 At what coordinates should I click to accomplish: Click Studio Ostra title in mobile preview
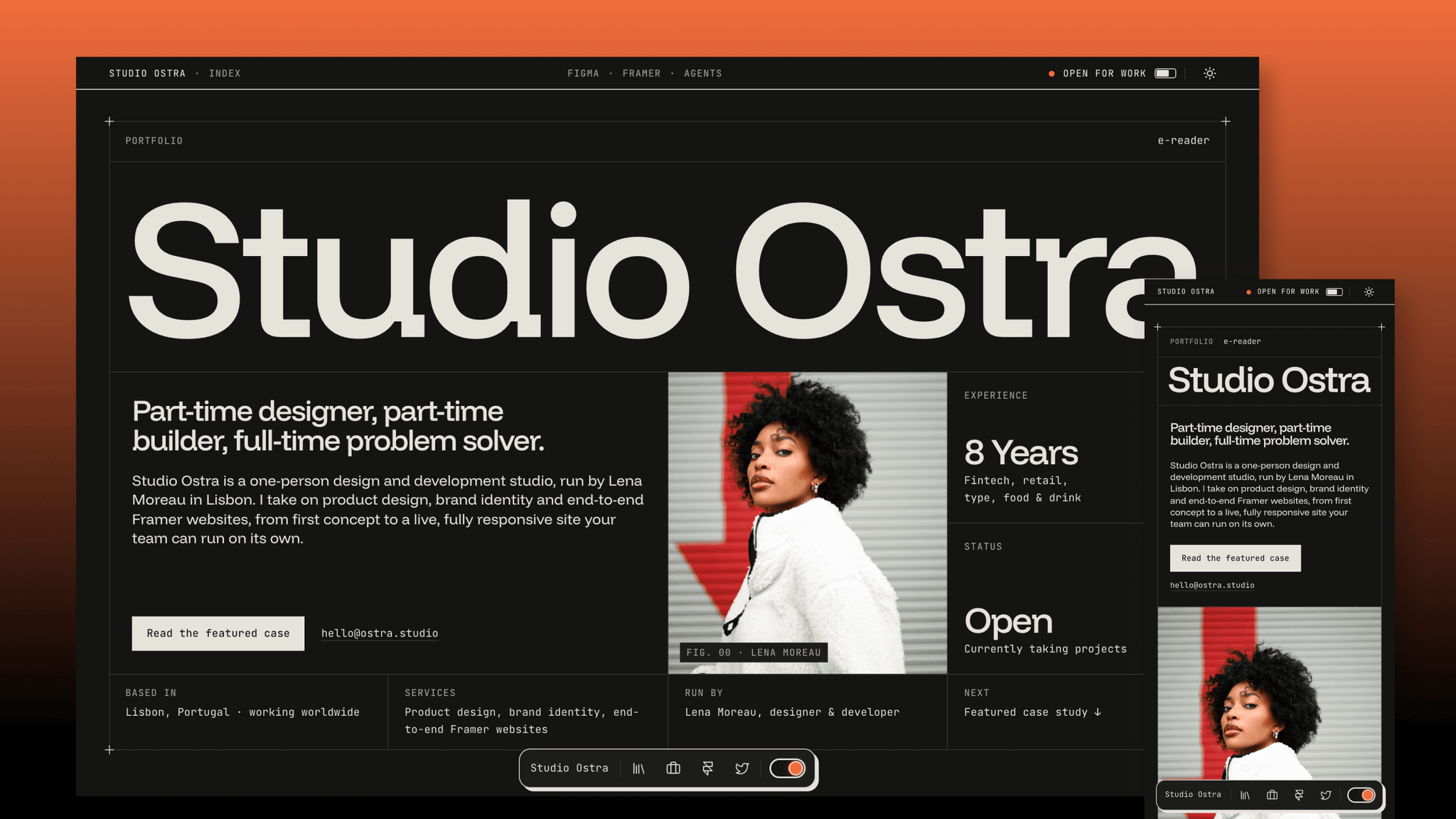pyautogui.click(x=1269, y=380)
